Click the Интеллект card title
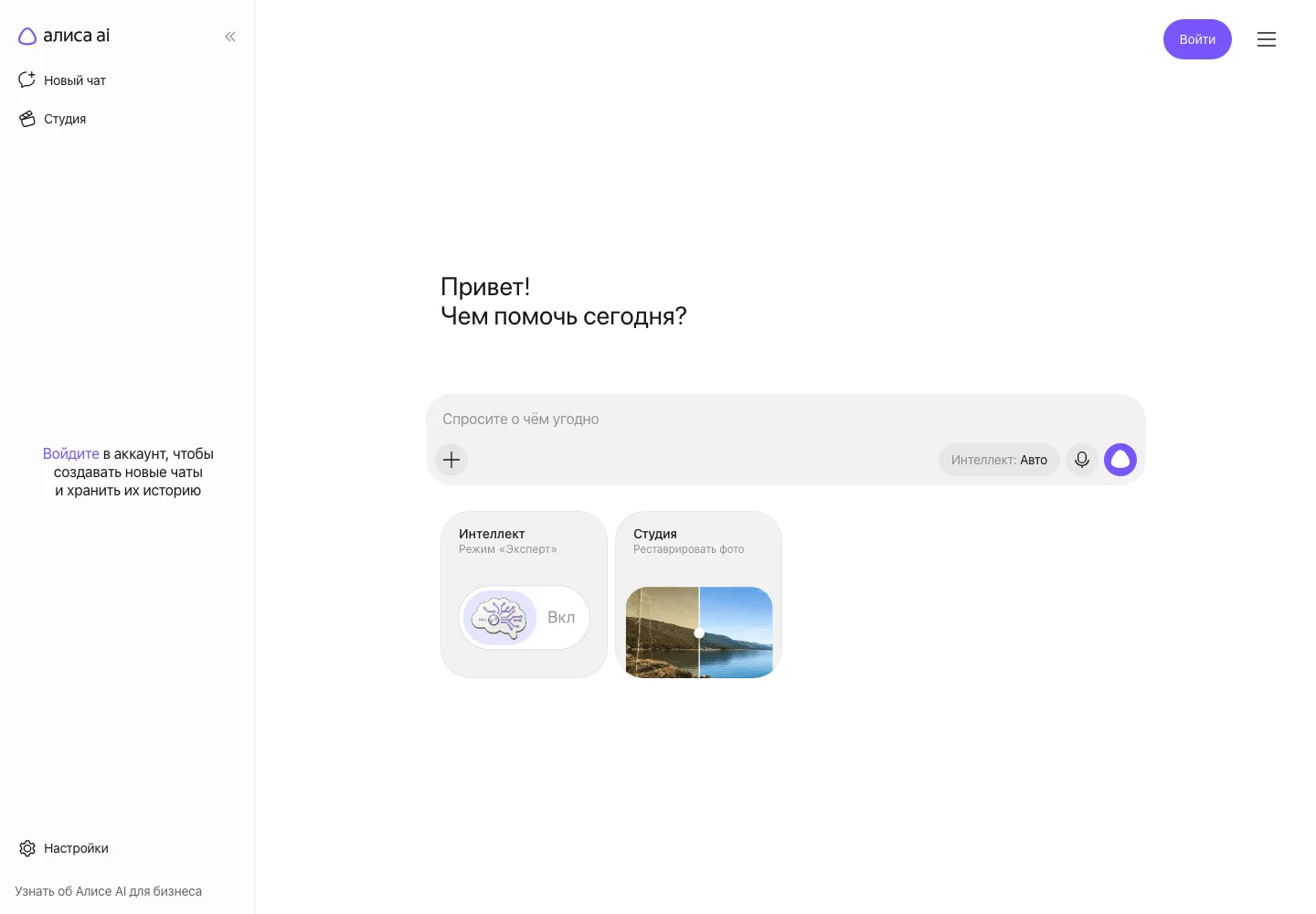The height and width of the screenshot is (914, 1316). point(492,534)
